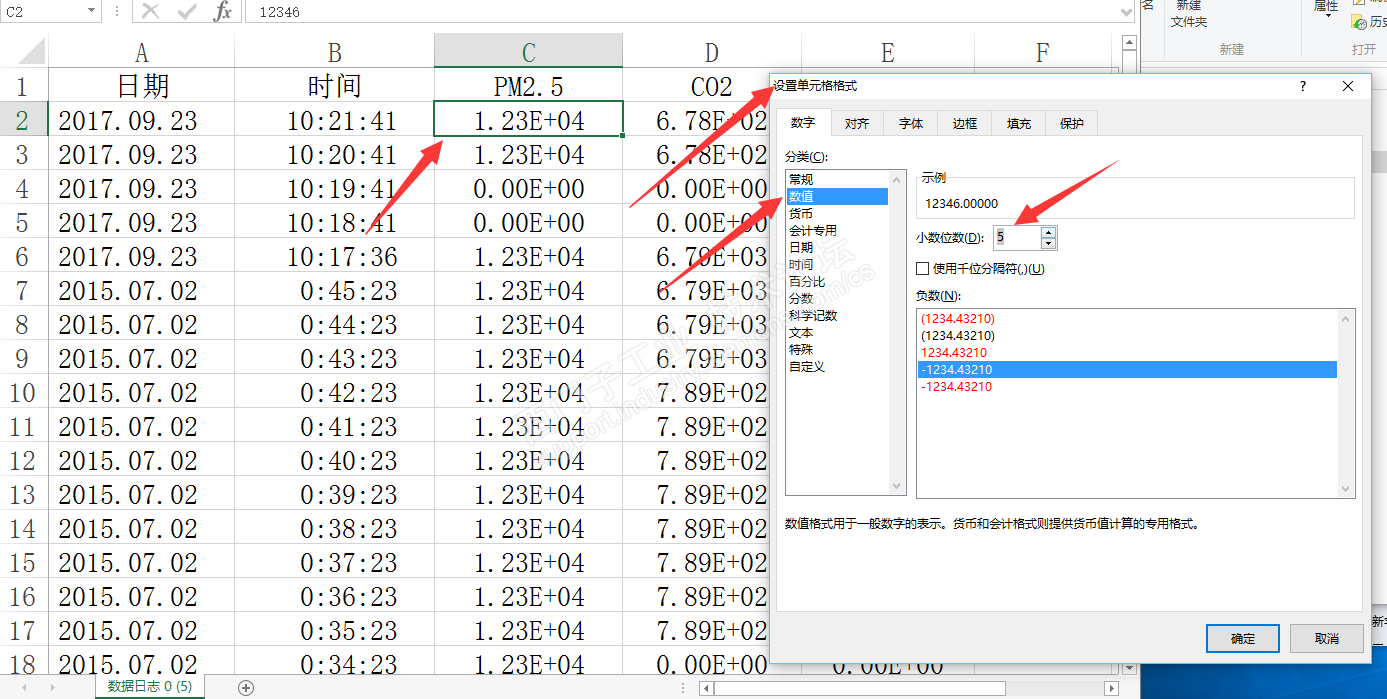Add a new sheet with the plus icon
Screen dimensions: 1387x699
(x=246, y=687)
